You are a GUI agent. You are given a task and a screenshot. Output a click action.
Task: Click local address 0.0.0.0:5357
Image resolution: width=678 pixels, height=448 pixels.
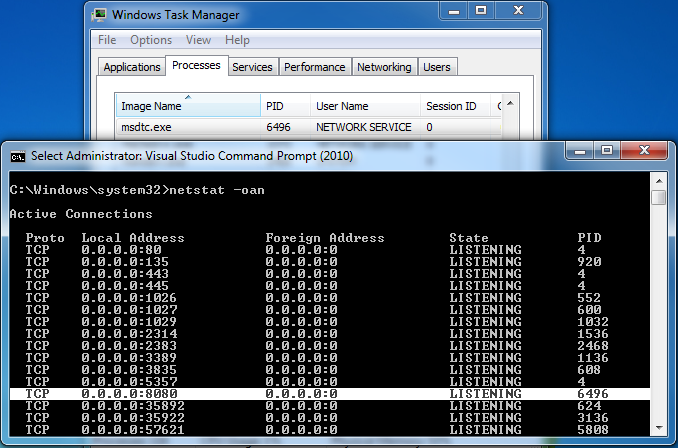129,382
